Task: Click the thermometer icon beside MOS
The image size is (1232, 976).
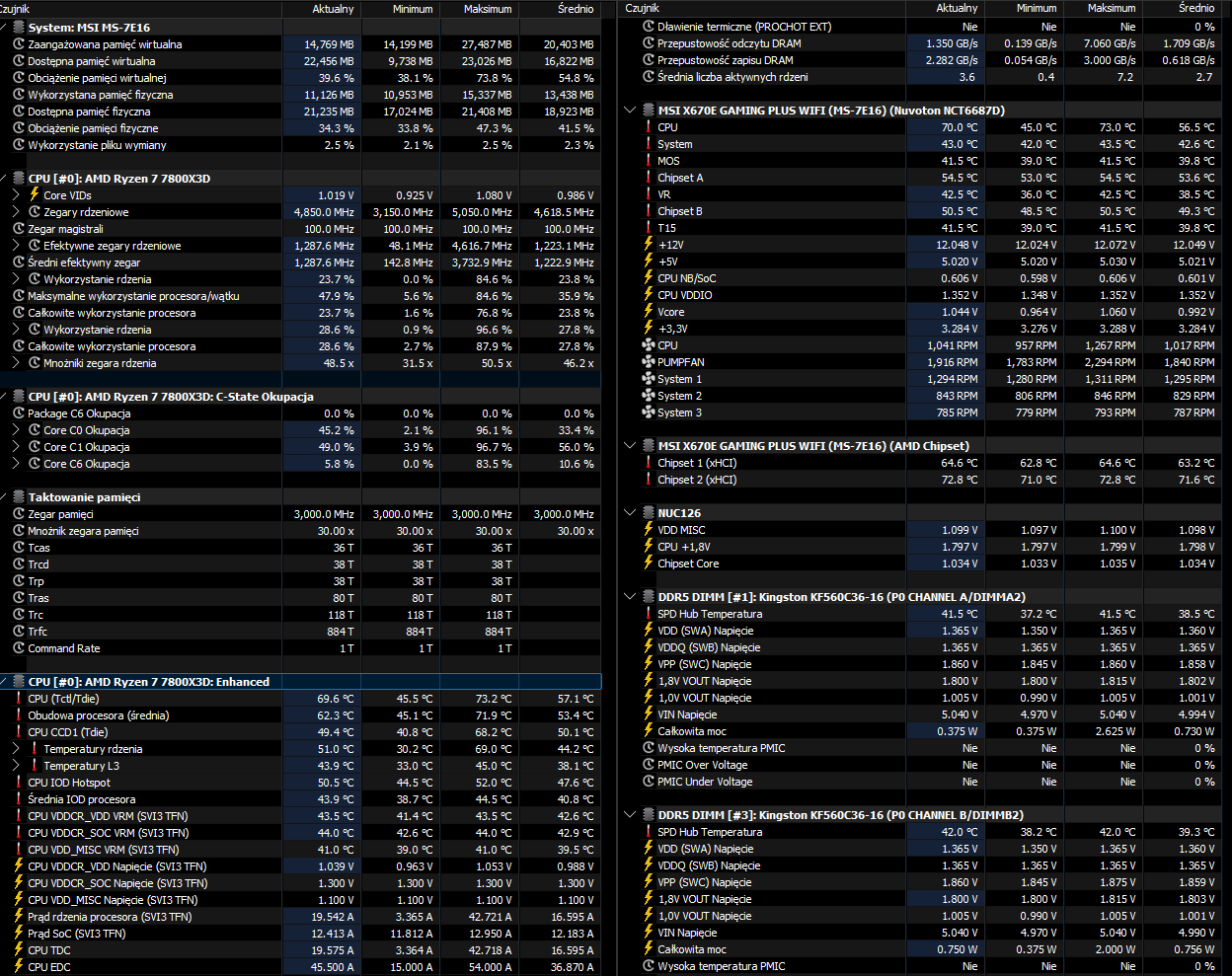Action: (x=649, y=161)
